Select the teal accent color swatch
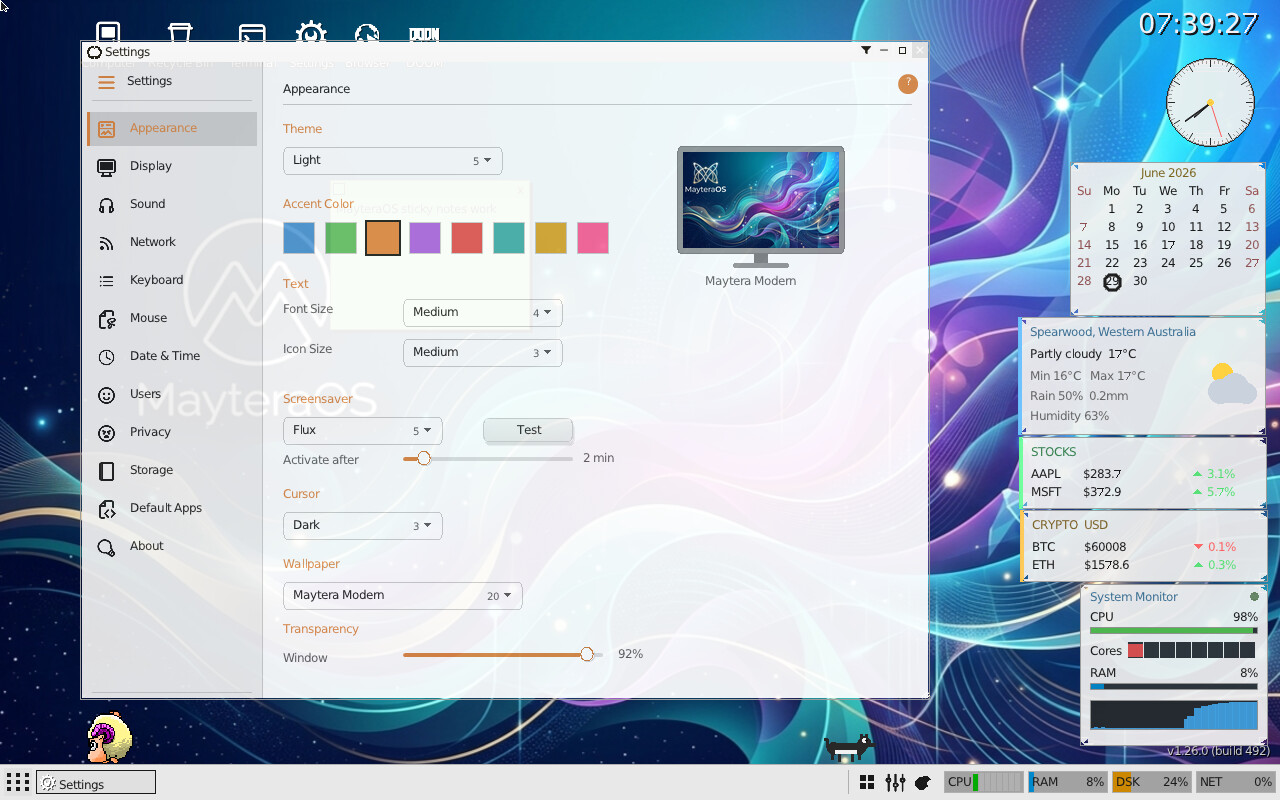This screenshot has width=1280, height=800. click(509, 238)
